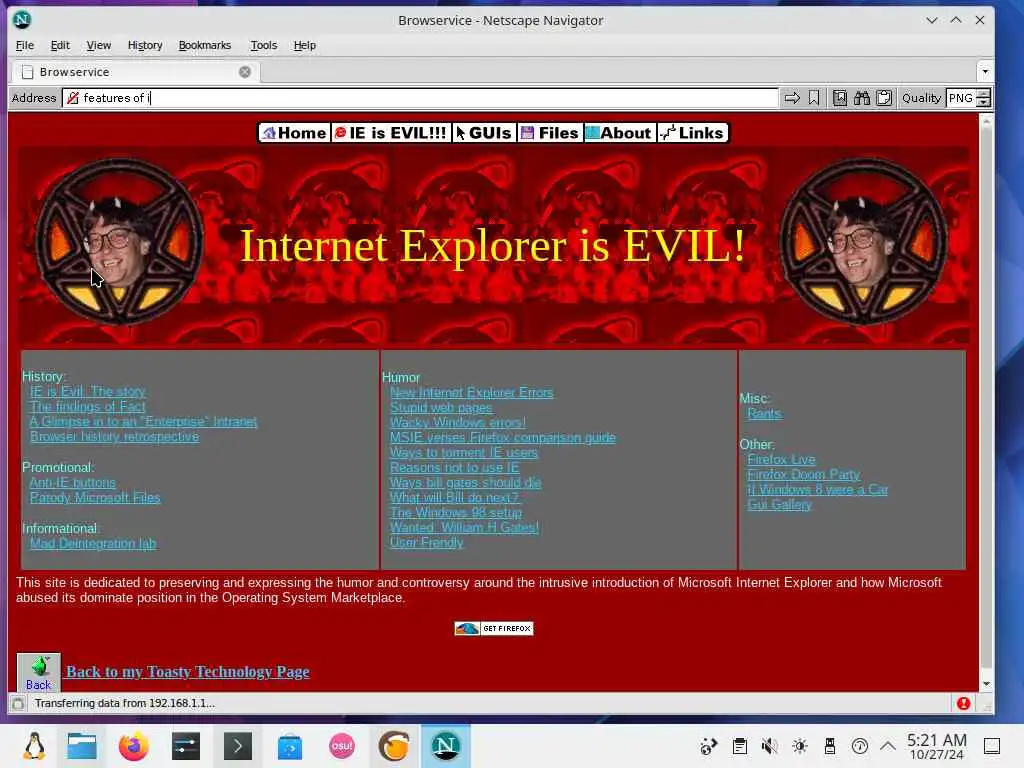
Task: Increase Quality with the up stepper
Action: 984,93
